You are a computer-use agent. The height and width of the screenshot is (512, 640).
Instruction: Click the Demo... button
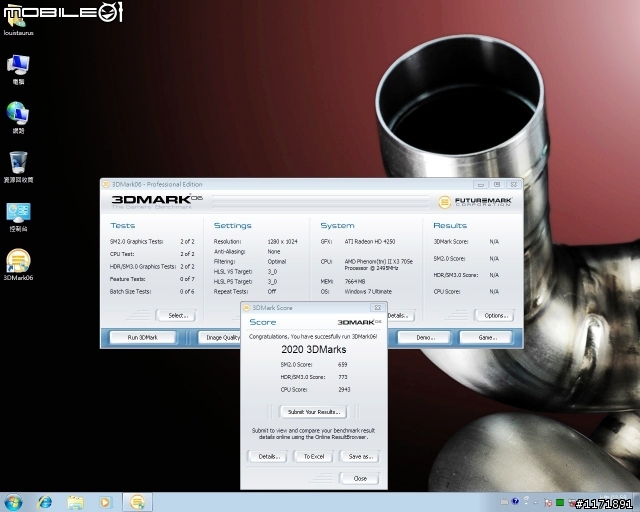click(424, 338)
